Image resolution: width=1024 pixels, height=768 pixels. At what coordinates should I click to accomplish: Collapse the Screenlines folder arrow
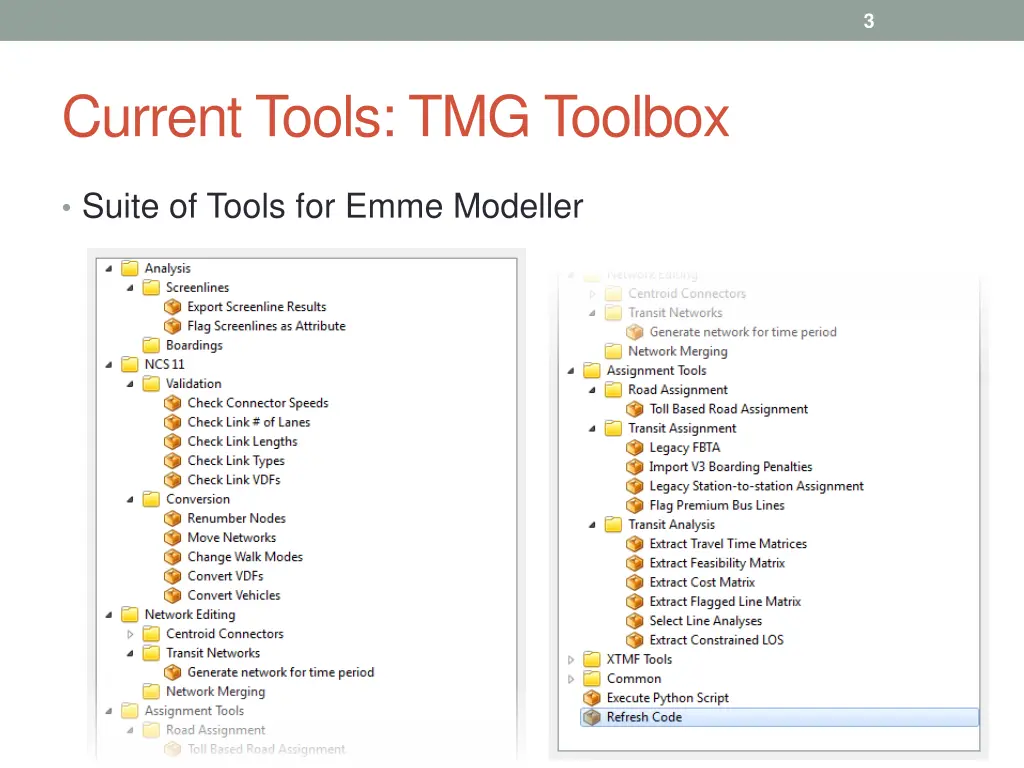pyautogui.click(x=130, y=288)
